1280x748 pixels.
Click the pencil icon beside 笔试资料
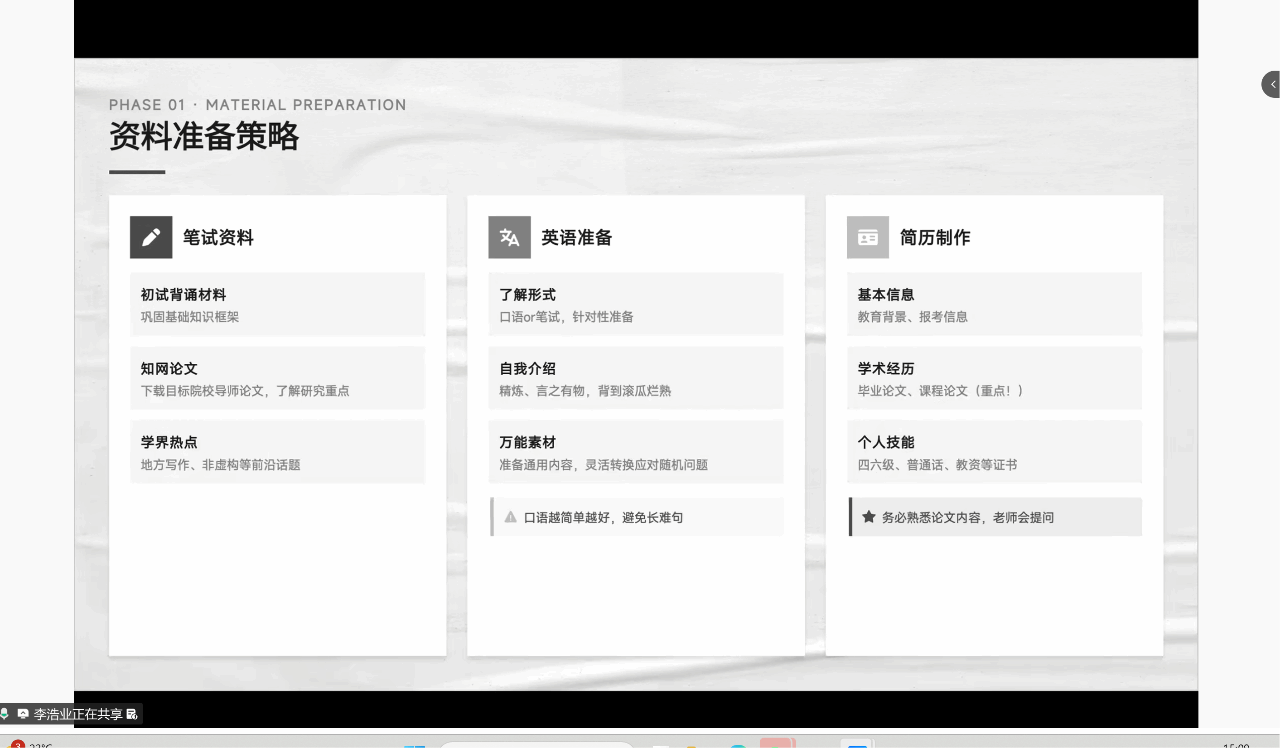tap(151, 237)
